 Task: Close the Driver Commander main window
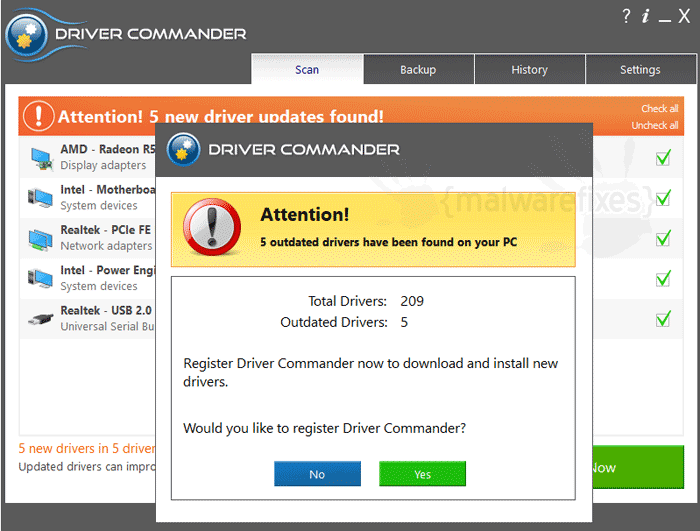(684, 16)
